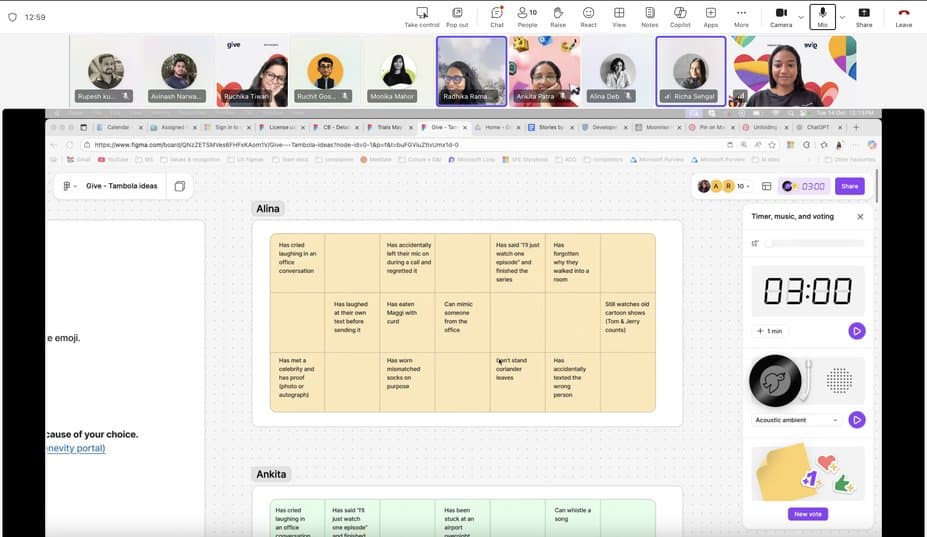Image resolution: width=927 pixels, height=537 pixels.
Task: Close the Timer, music, and voting panel
Action: point(860,216)
